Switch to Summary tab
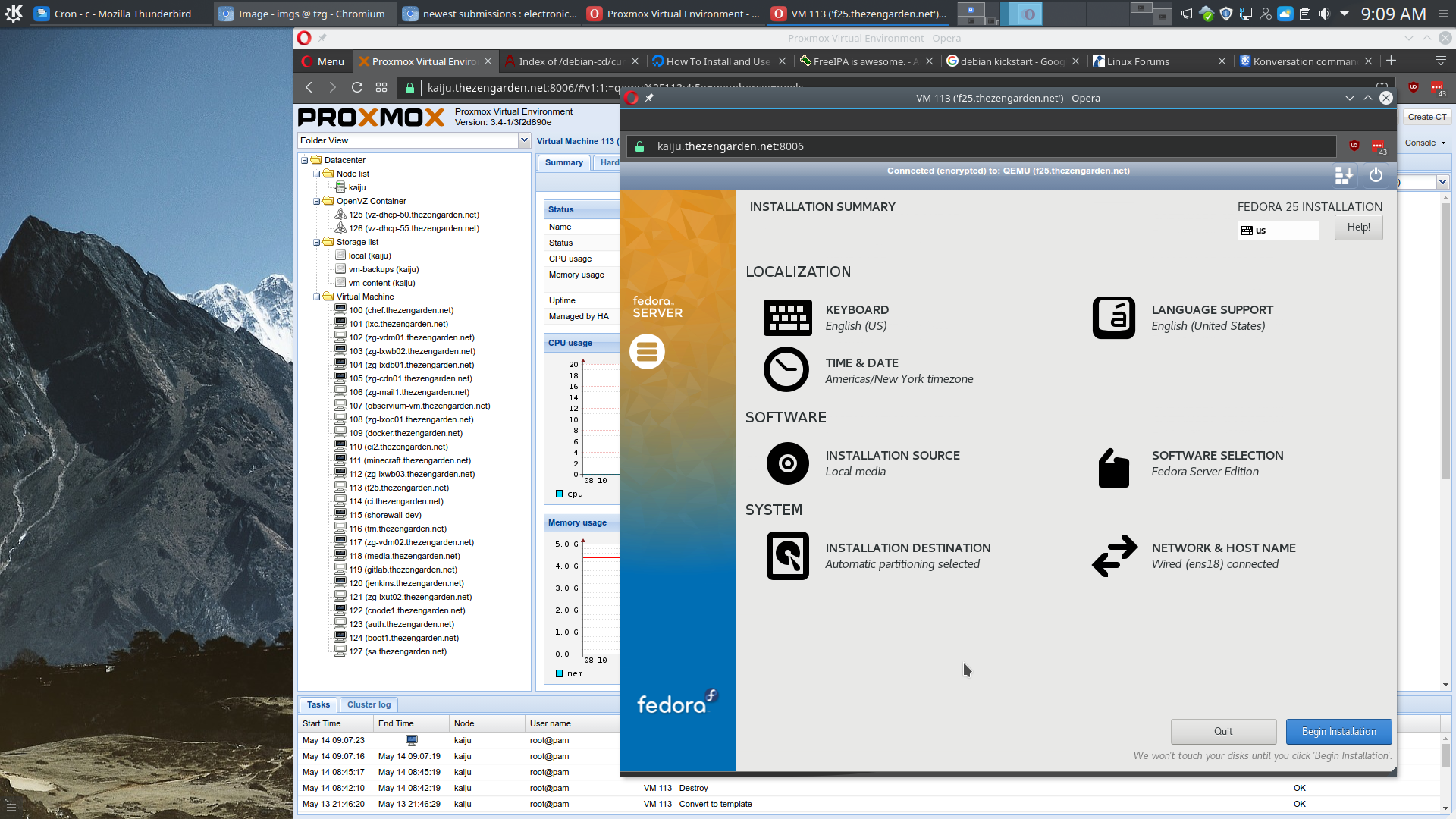The height and width of the screenshot is (819, 1456). point(564,162)
